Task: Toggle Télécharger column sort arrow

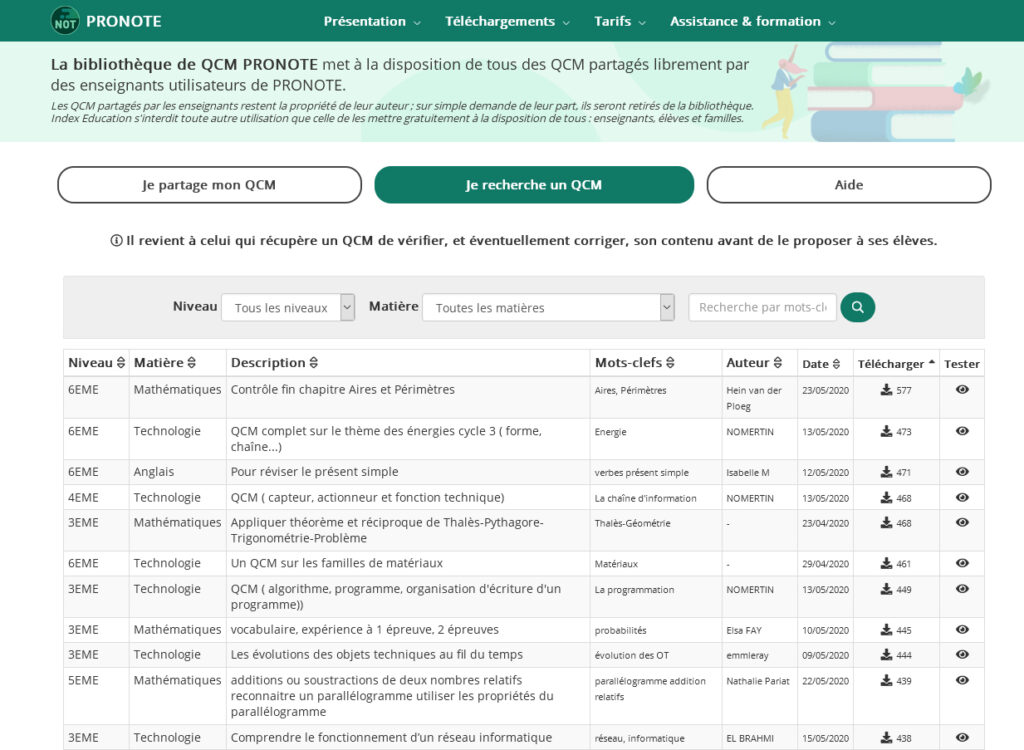Action: (932, 362)
